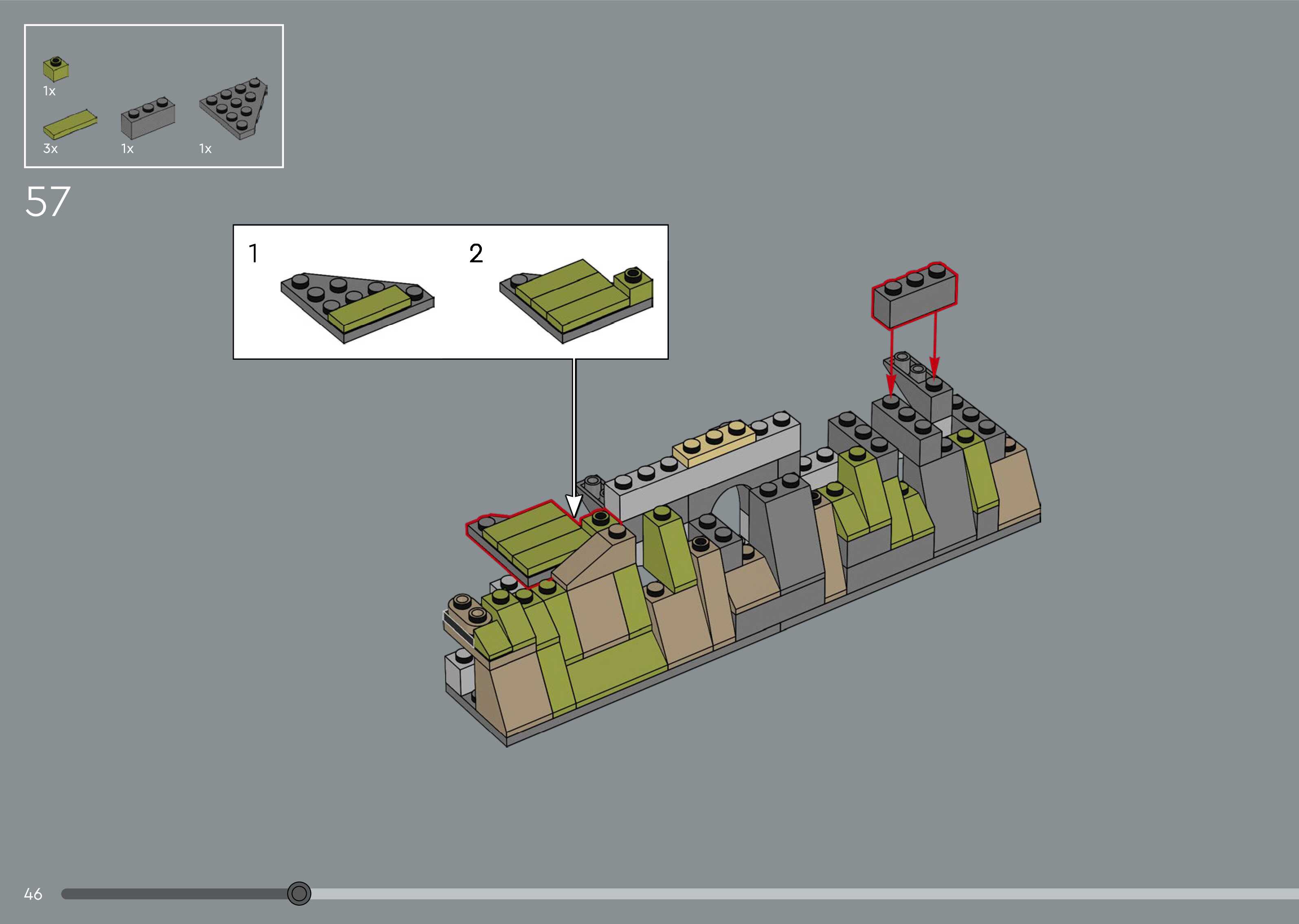
Task: Click the sub-step number 2 label
Action: pos(476,253)
